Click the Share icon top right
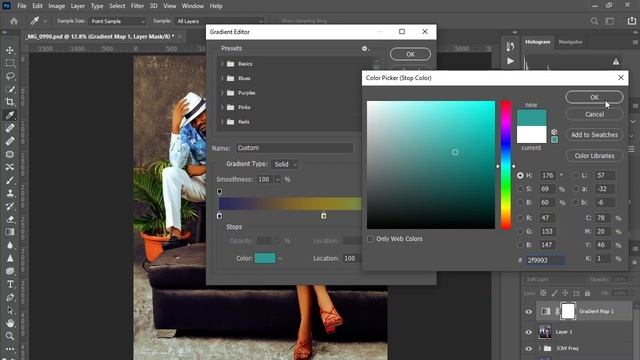640x360 pixels. pos(631,21)
